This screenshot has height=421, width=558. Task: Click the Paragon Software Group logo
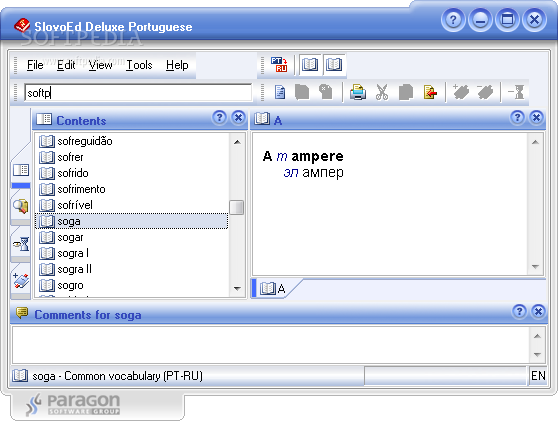[x=74, y=404]
